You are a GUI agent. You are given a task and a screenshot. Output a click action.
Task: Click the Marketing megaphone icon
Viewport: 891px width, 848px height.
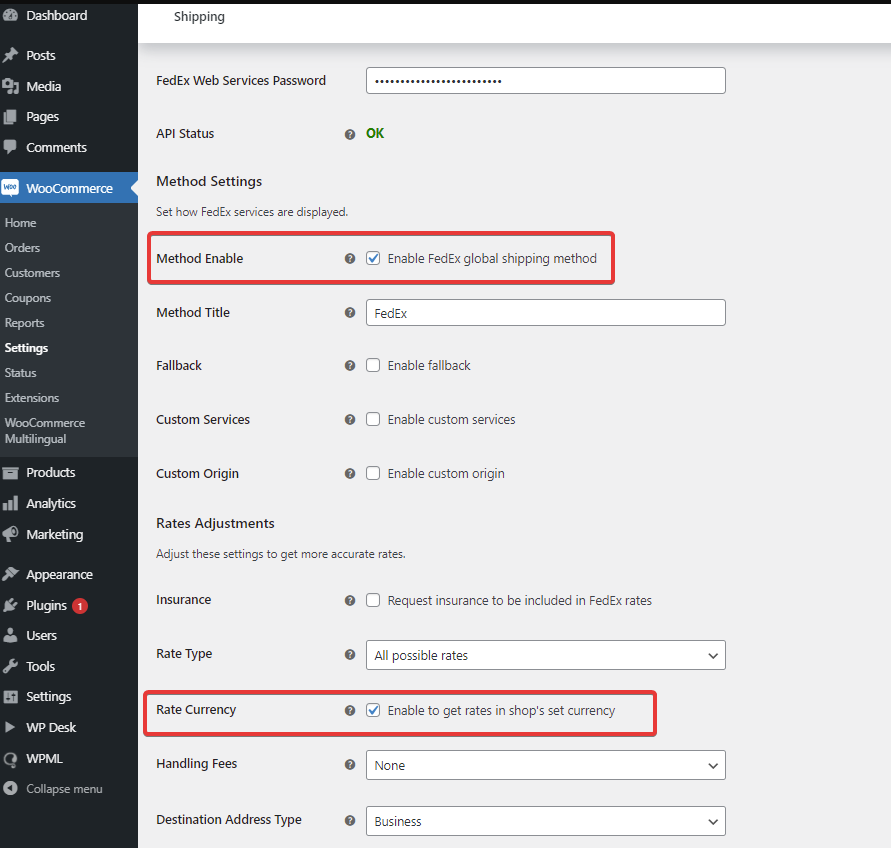pos(10,534)
